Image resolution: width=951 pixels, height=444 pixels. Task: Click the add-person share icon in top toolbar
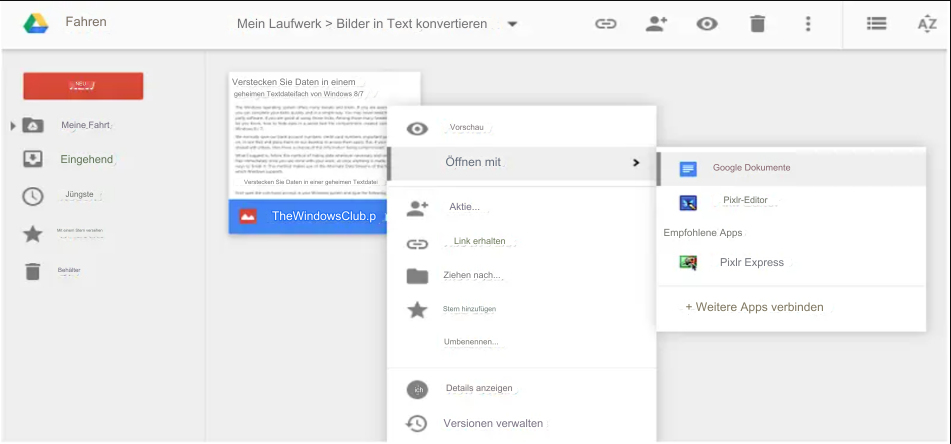tap(656, 24)
